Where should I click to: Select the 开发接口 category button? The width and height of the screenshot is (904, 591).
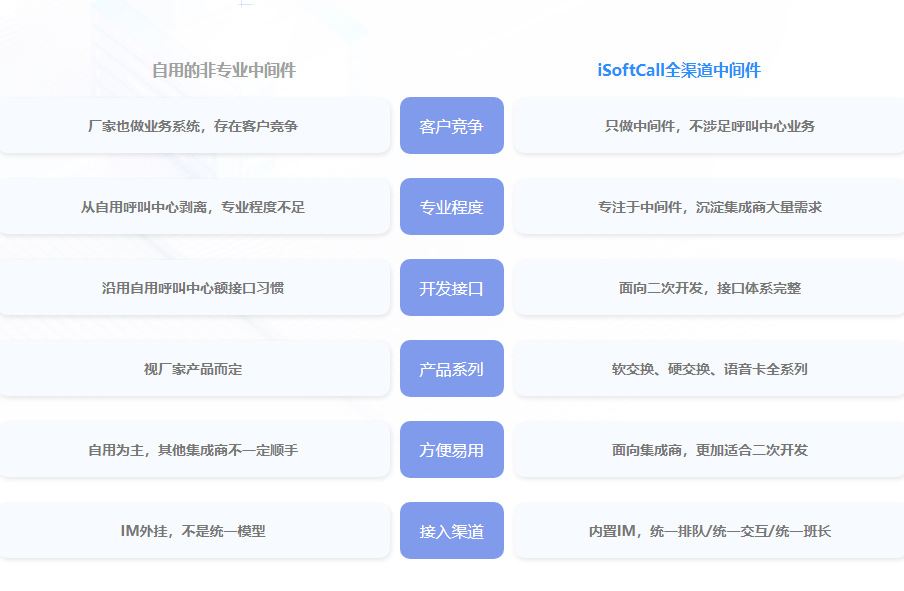(x=451, y=288)
